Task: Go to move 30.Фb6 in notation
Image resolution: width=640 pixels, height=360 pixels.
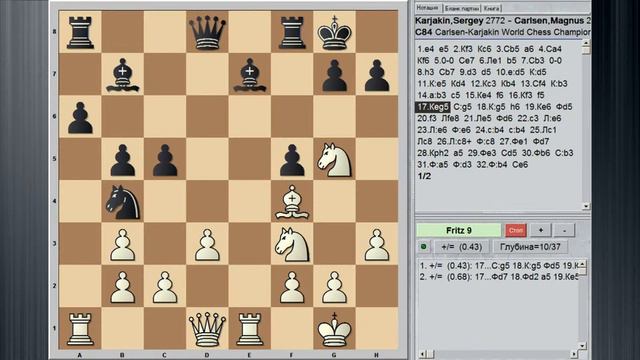Action: pos(536,153)
